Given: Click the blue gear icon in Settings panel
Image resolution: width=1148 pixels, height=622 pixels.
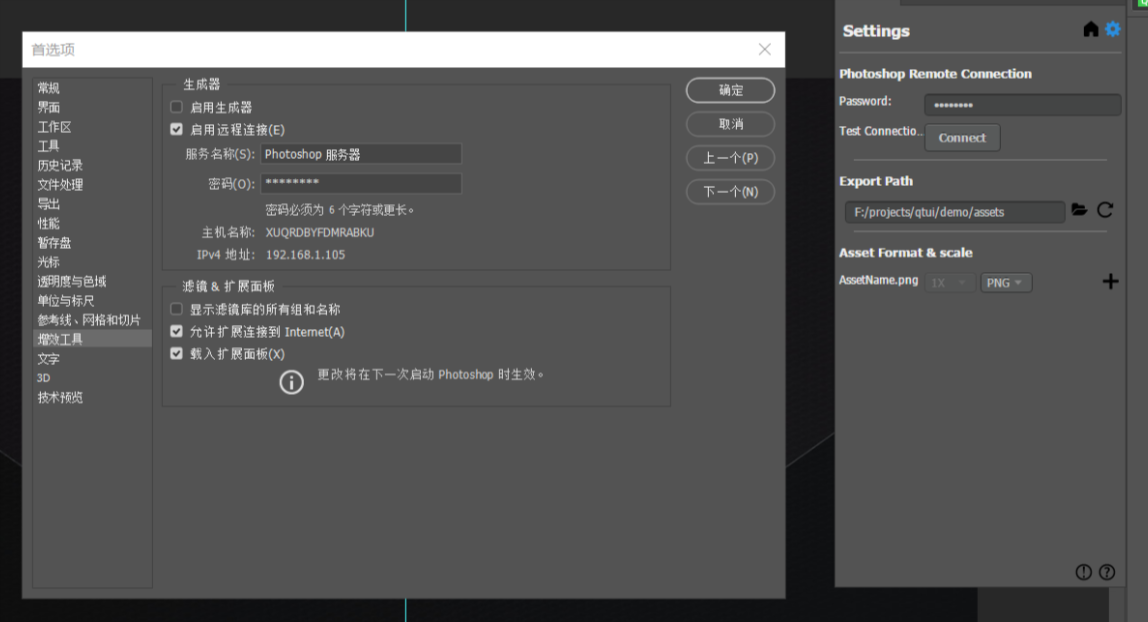Looking at the screenshot, I should (1113, 29).
